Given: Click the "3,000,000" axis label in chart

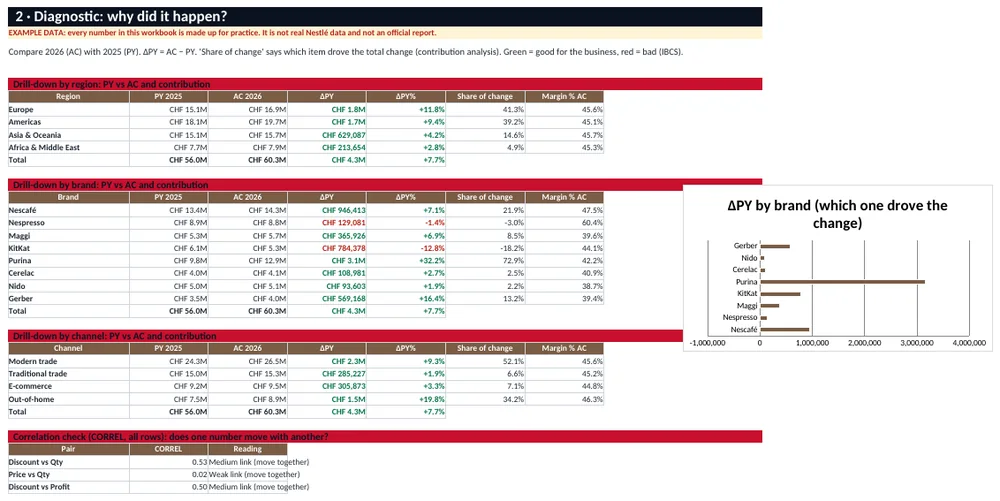Looking at the screenshot, I should (917, 343).
